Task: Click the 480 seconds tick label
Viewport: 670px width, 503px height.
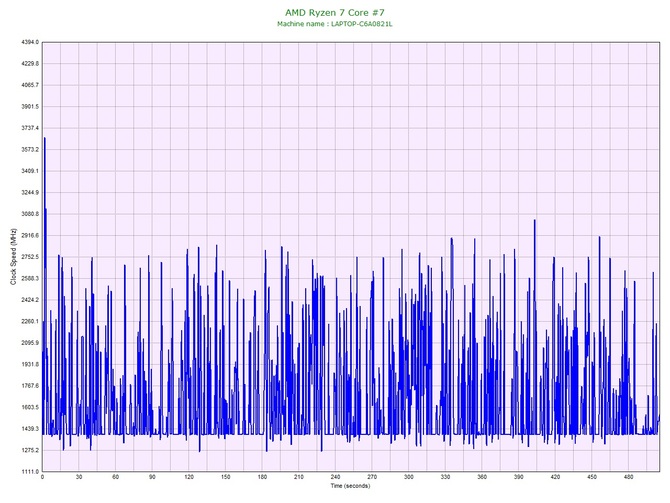Action: [629, 477]
